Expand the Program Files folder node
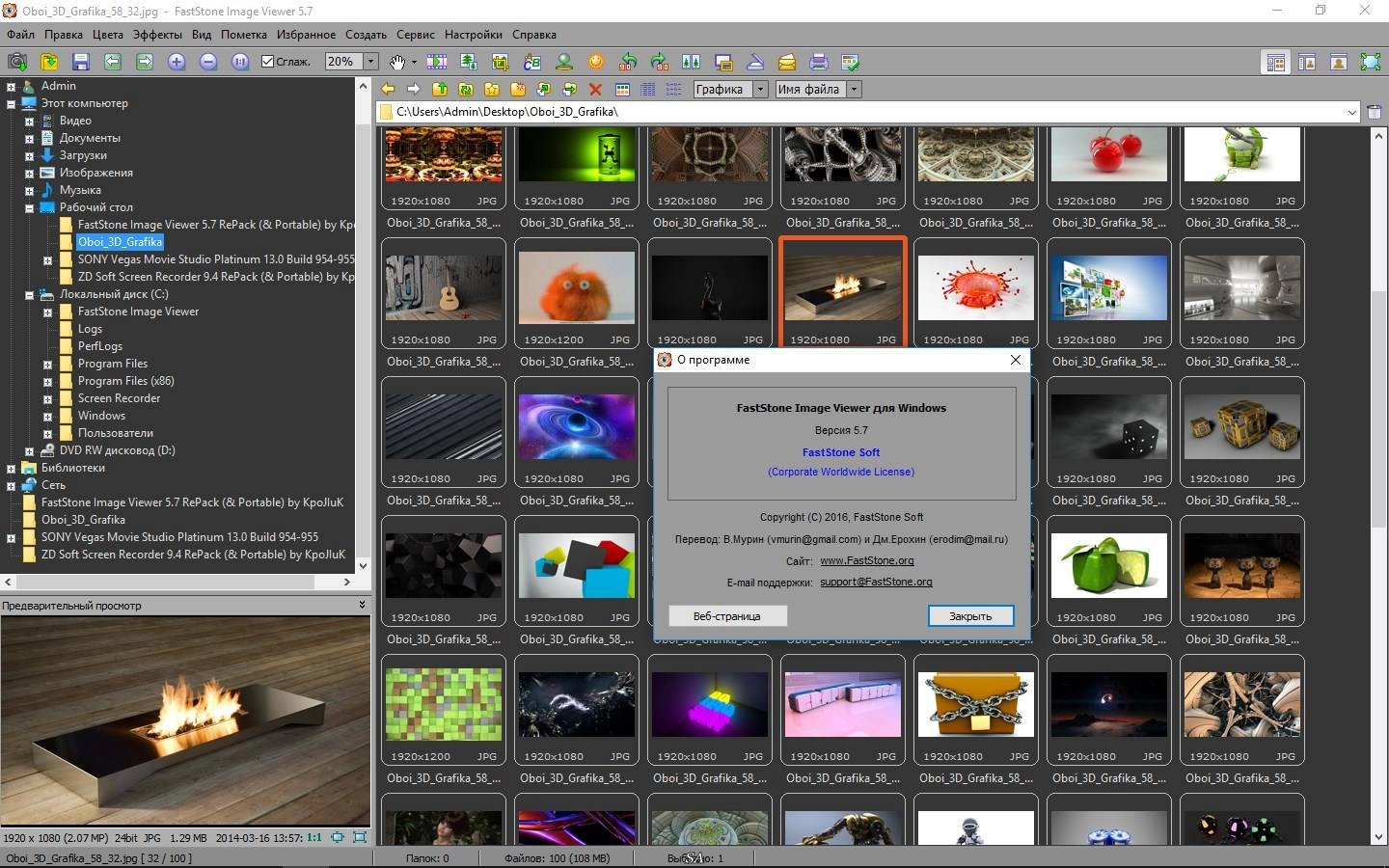Viewport: 1389px width, 868px height. pyautogui.click(x=47, y=365)
